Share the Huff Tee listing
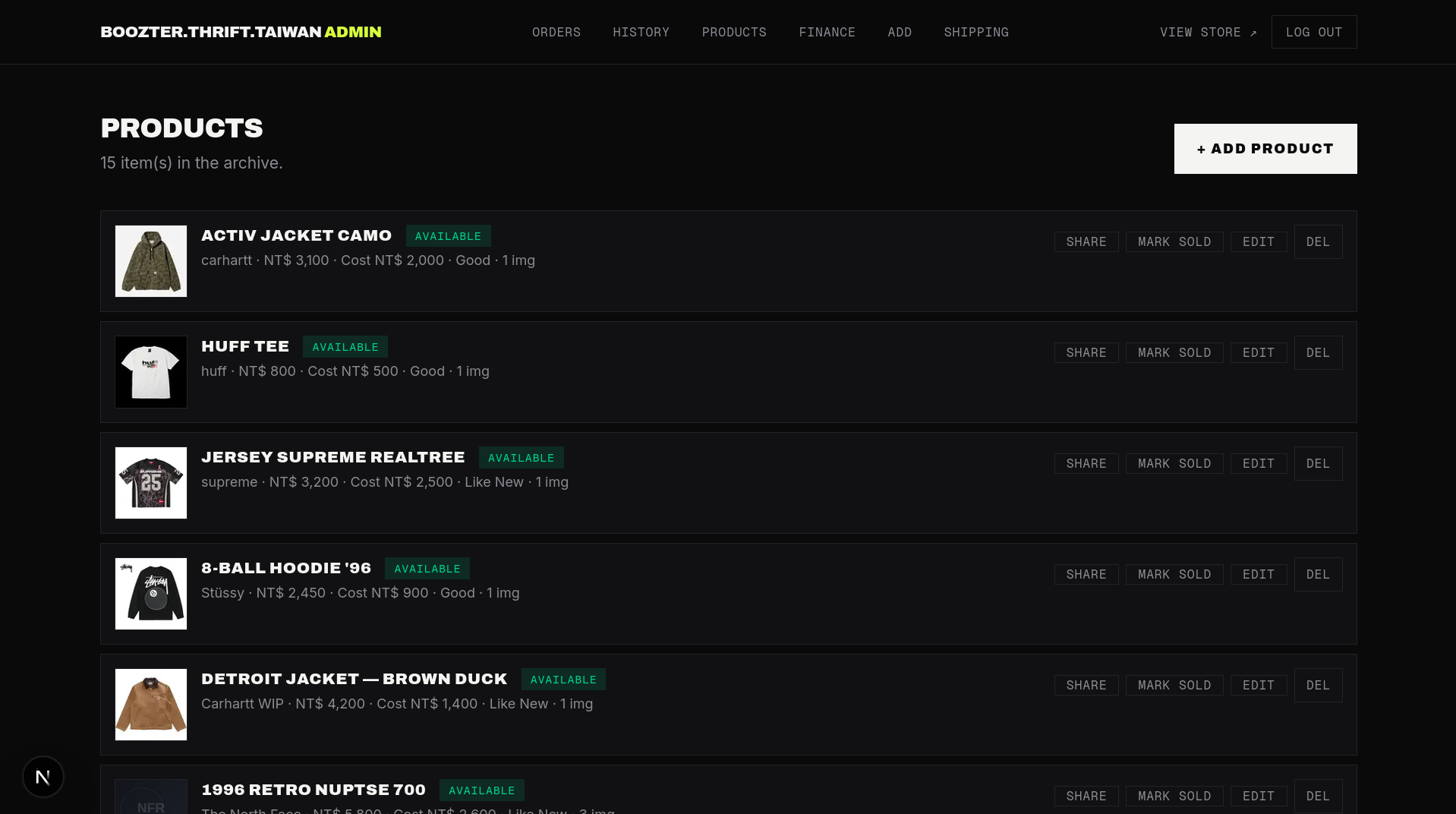The image size is (1456, 814). (1086, 352)
